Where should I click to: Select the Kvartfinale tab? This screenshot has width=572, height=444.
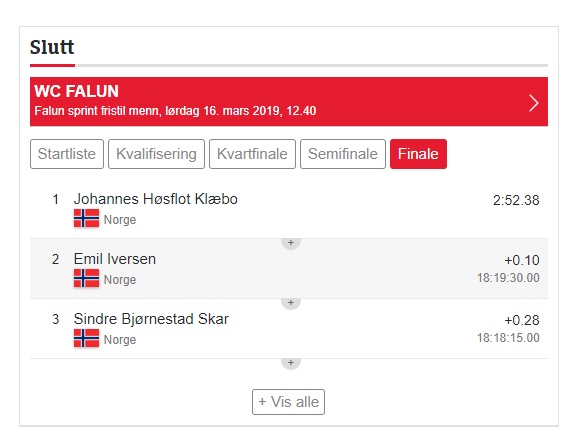point(252,154)
